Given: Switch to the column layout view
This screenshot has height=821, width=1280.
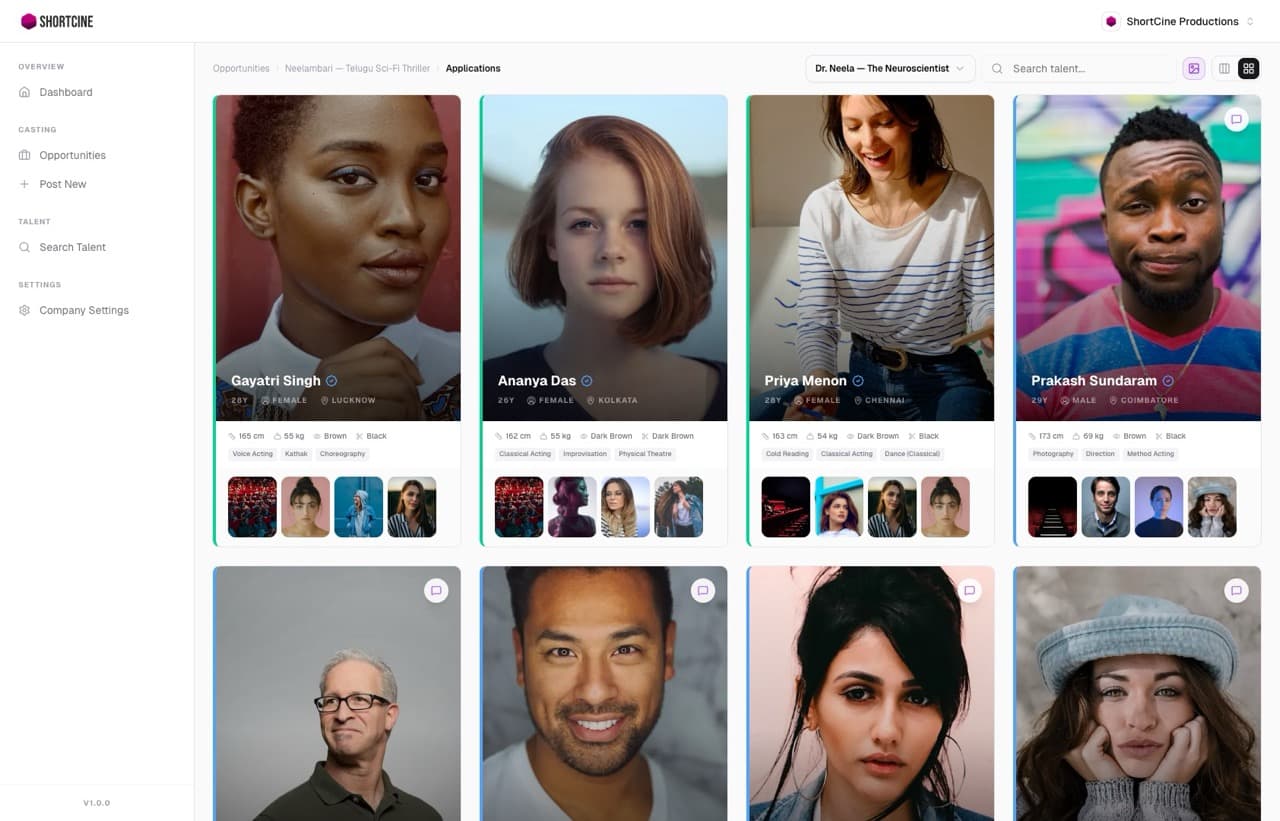Looking at the screenshot, I should click(1224, 69).
